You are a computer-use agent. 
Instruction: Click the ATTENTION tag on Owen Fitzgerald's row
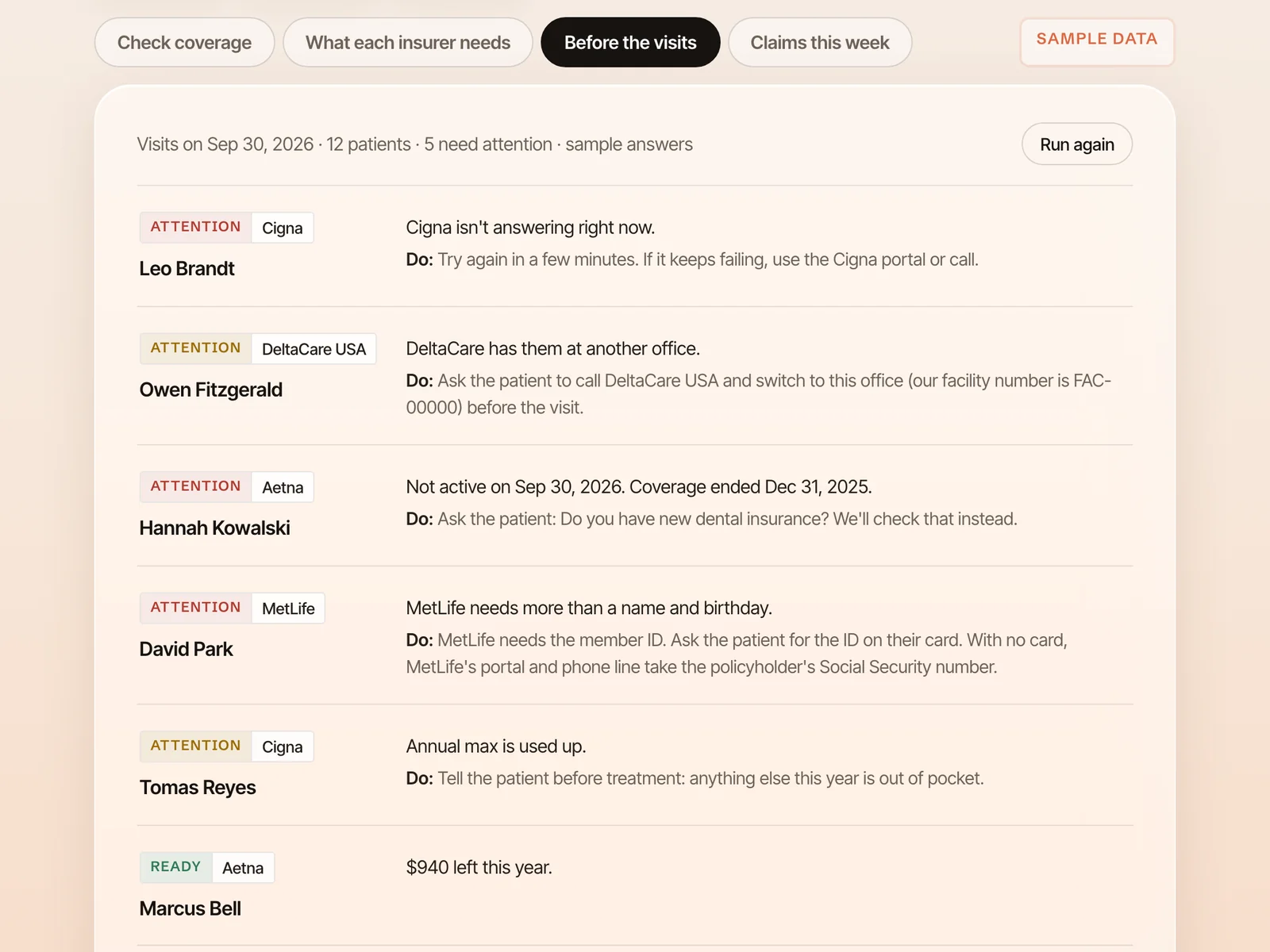click(195, 348)
